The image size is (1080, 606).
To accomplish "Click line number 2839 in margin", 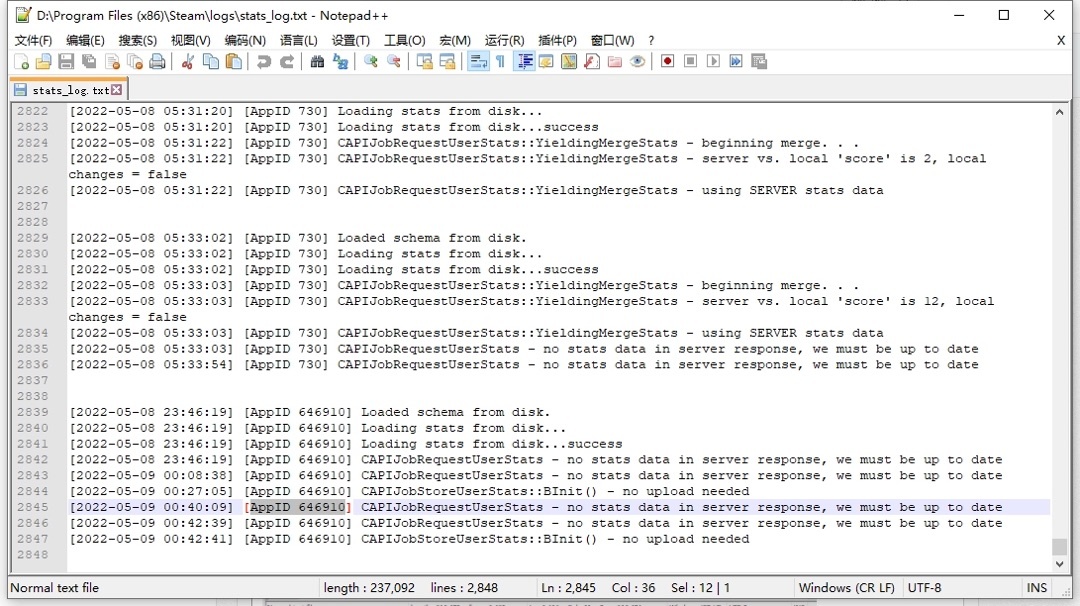I will [32, 412].
